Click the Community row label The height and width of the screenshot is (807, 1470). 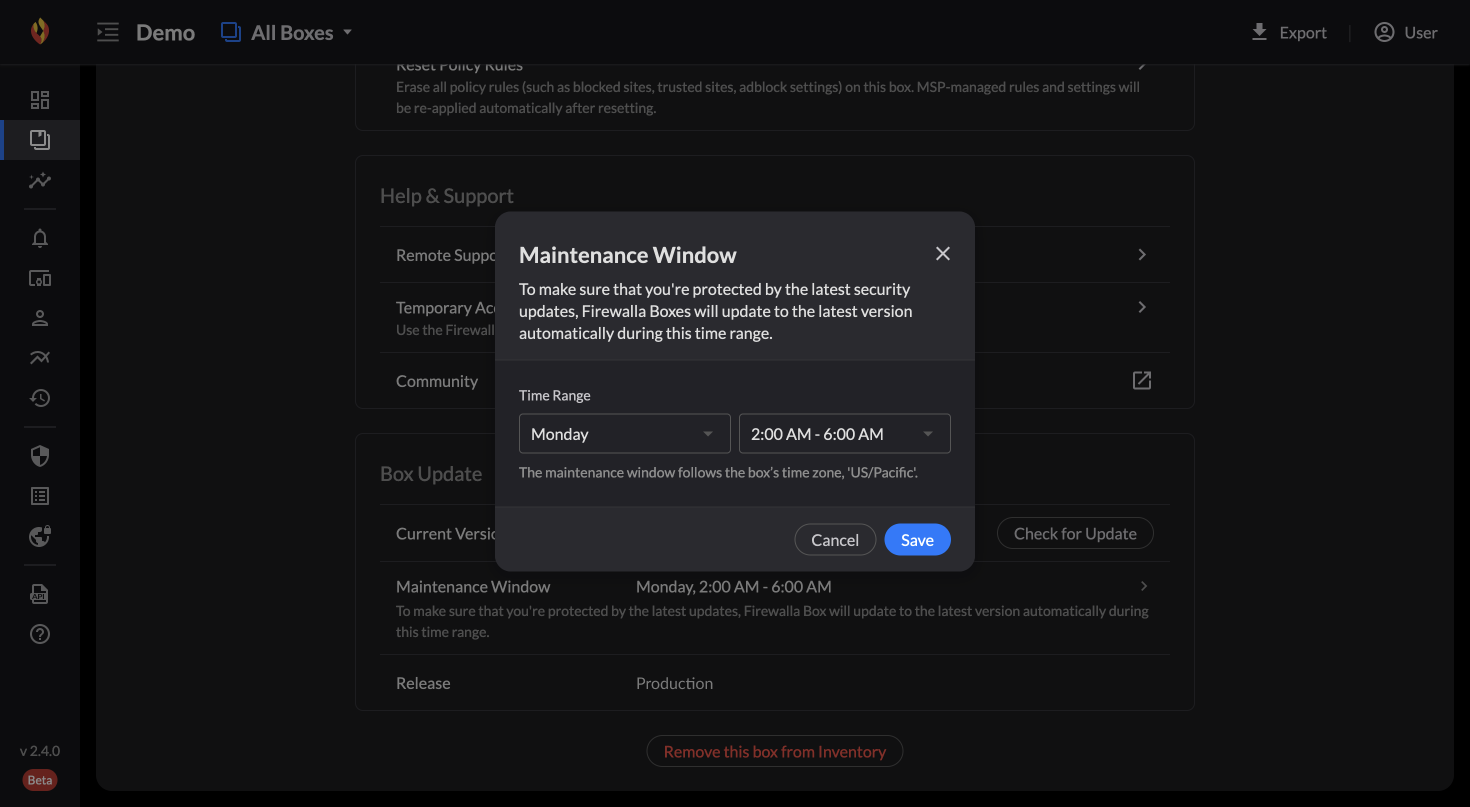(437, 381)
